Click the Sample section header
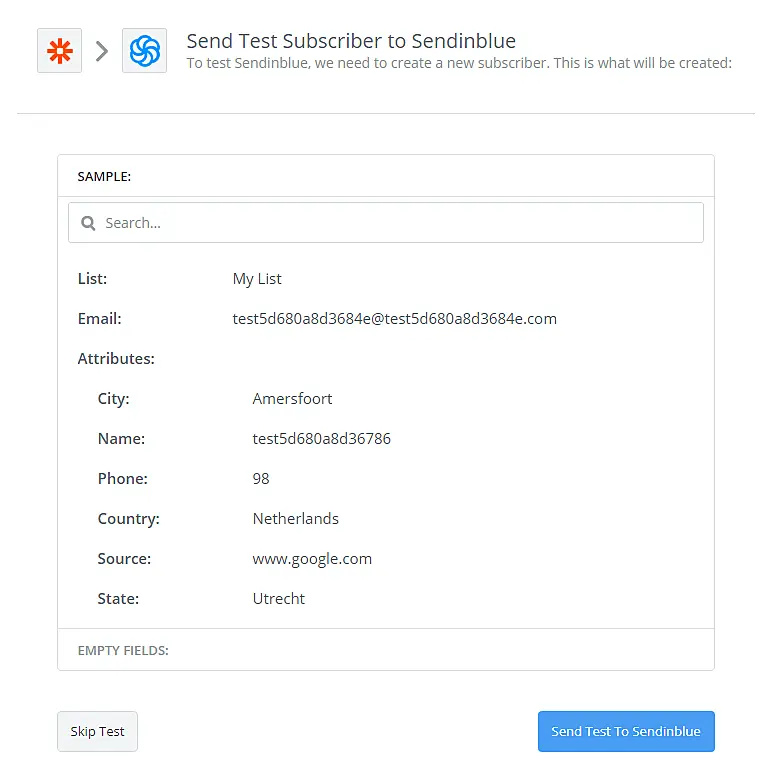The image size is (772, 777). [104, 176]
